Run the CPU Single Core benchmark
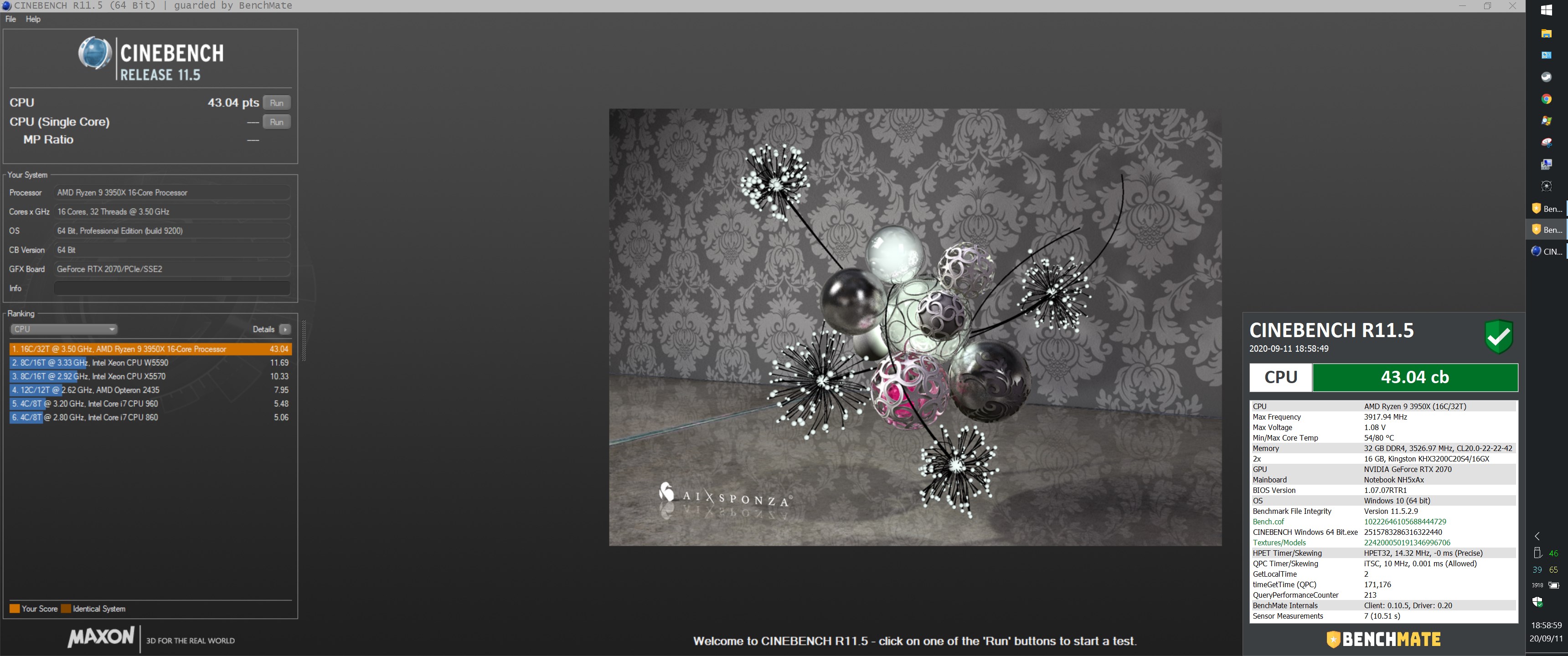Viewport: 1568px width, 656px height. 276,122
